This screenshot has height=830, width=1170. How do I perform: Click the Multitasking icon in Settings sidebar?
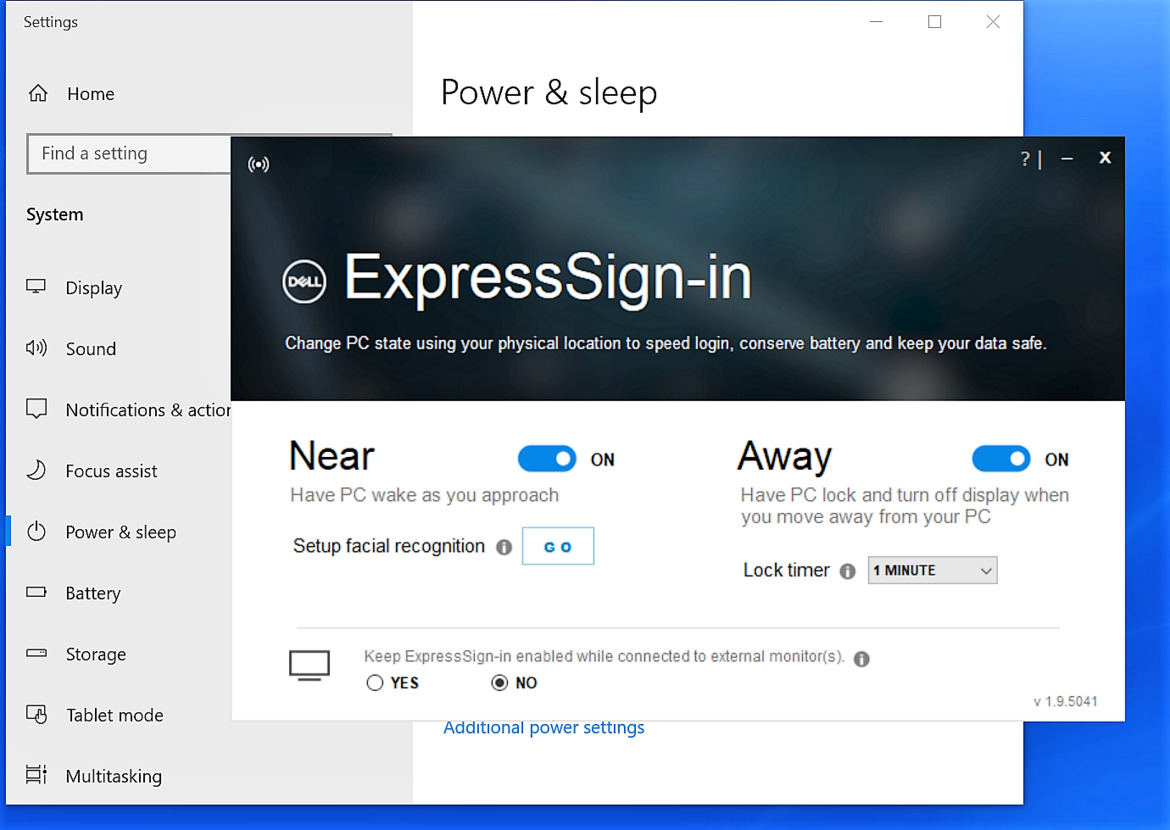37,775
